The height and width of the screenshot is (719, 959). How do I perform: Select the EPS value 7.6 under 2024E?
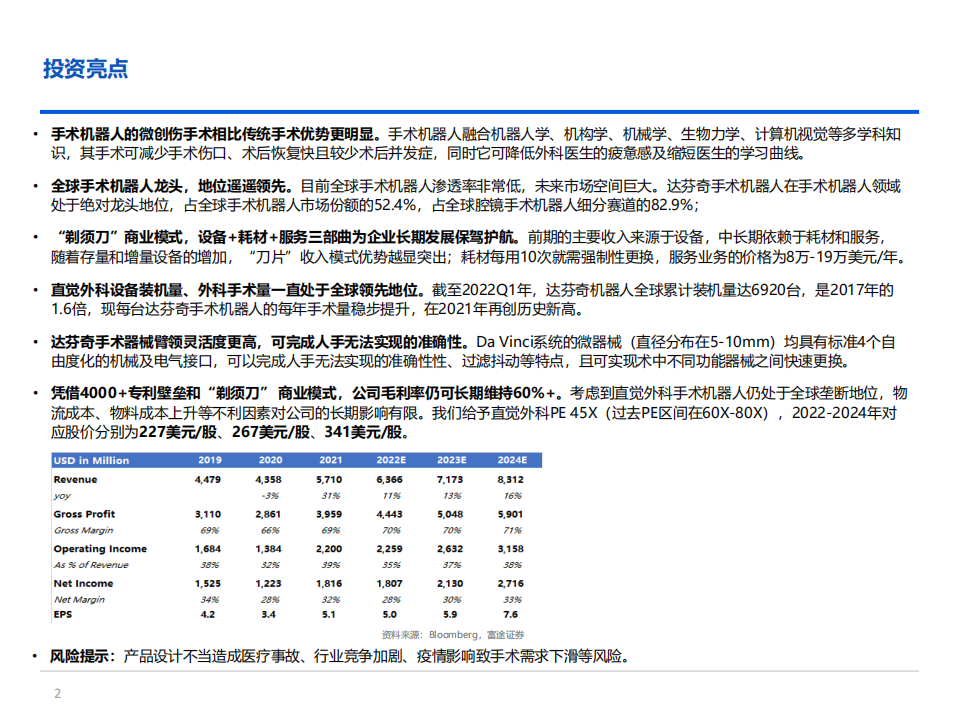pos(509,614)
